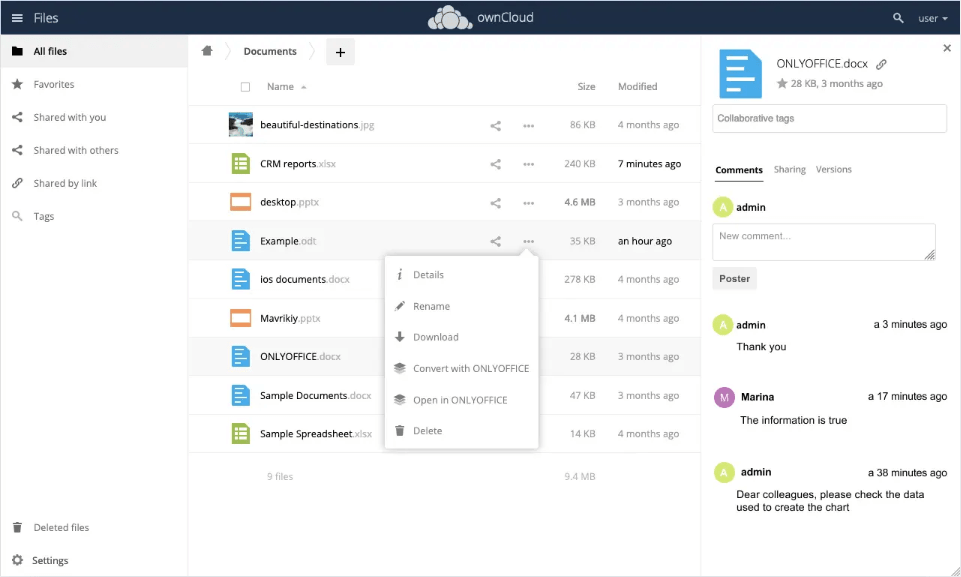This screenshot has height=577, width=961.
Task: Open the hamburger navigation menu
Action: 17,18
